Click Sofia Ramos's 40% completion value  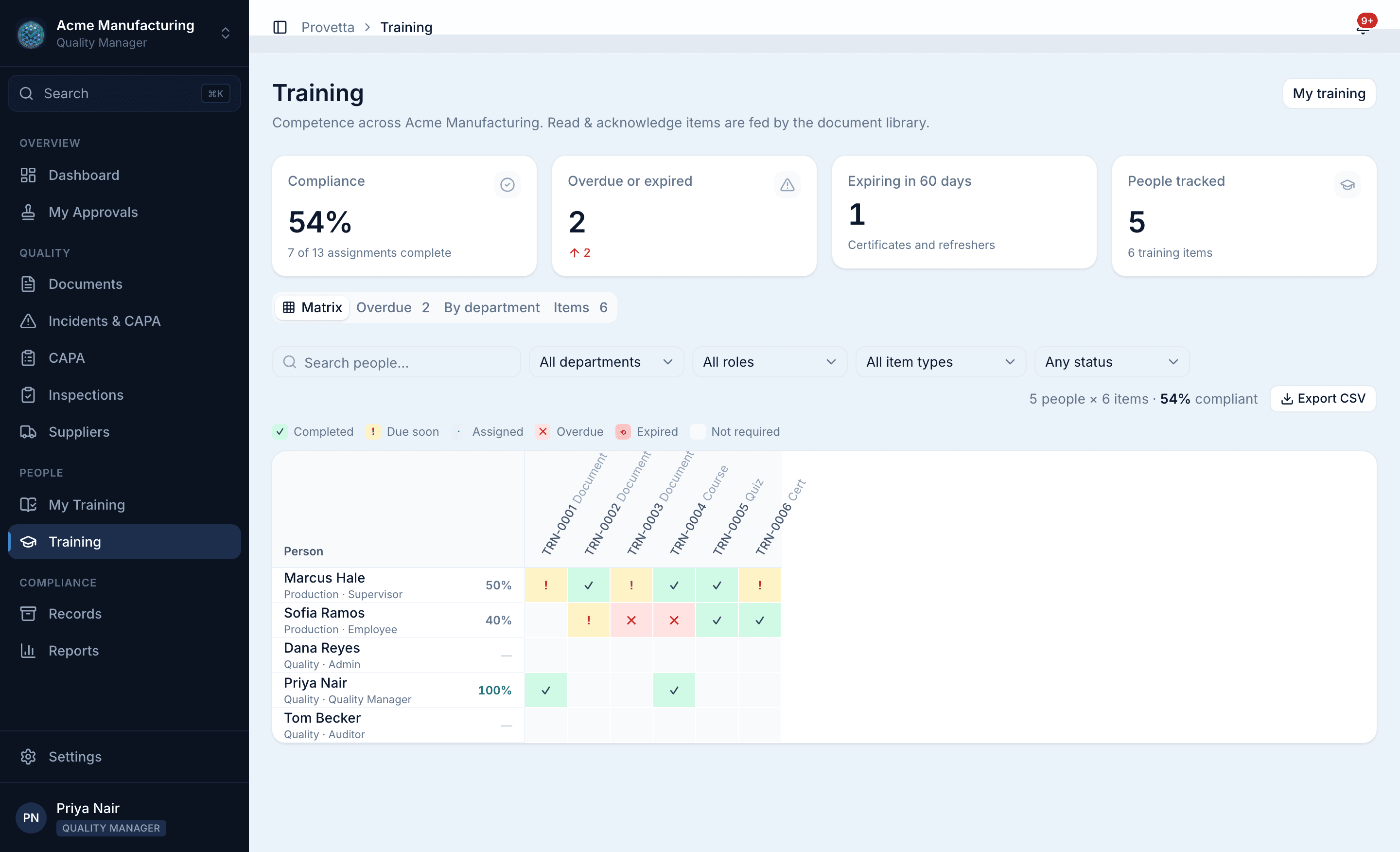pyautogui.click(x=498, y=620)
